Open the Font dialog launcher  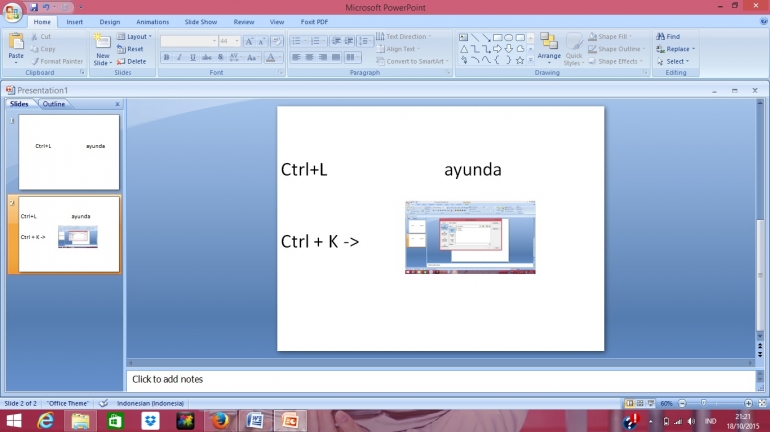click(280, 73)
